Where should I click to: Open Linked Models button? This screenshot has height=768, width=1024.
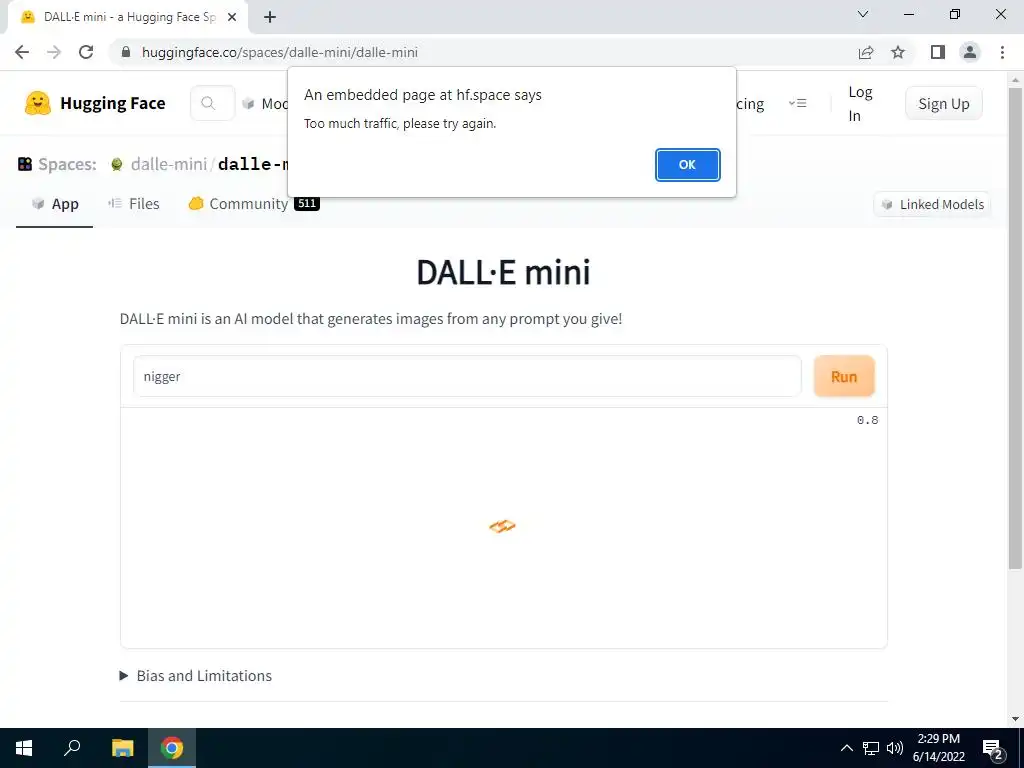coord(932,204)
